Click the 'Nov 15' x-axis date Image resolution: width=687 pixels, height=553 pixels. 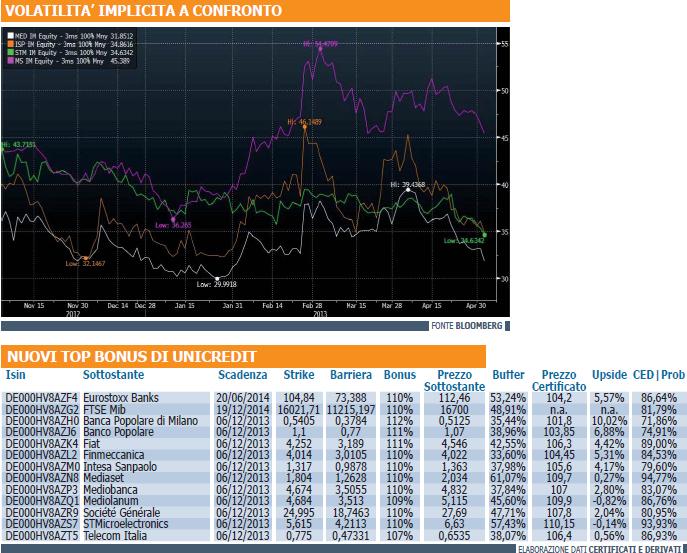[x=34, y=305]
